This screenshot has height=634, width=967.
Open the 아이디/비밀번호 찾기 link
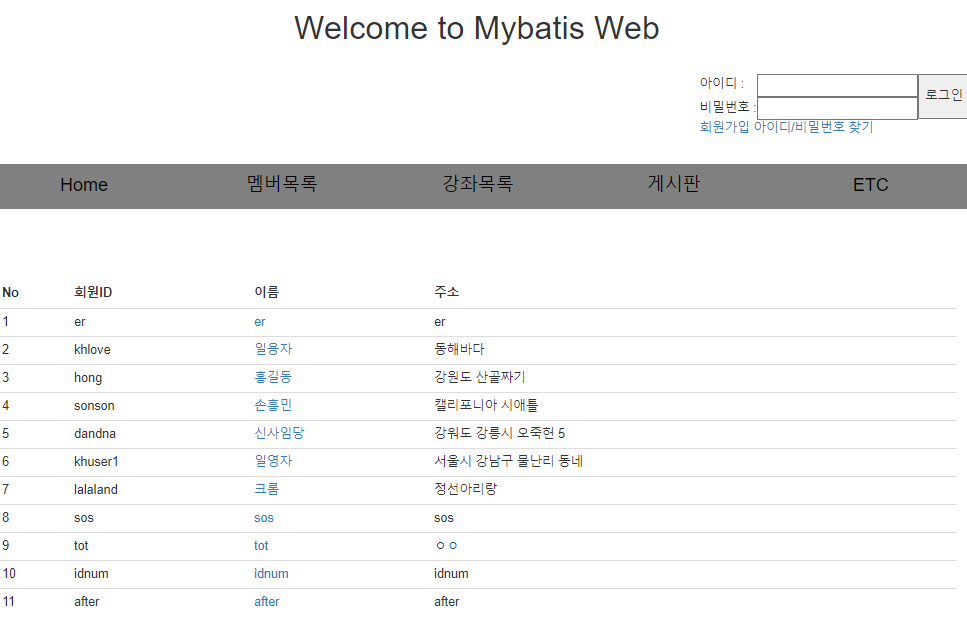(813, 127)
